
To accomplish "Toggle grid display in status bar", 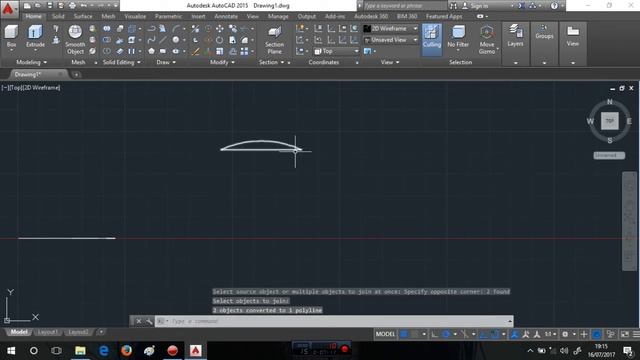I will [404, 334].
